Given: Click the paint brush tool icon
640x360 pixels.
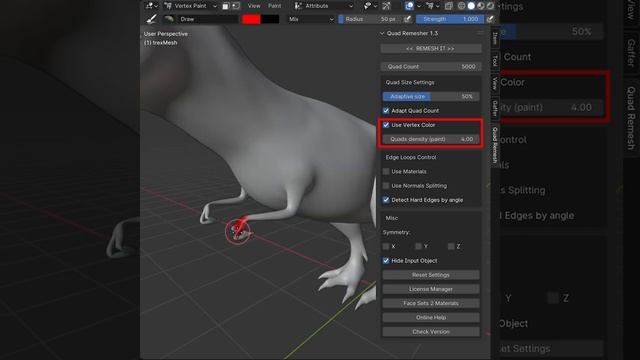Looking at the screenshot, I should (x=151, y=19).
